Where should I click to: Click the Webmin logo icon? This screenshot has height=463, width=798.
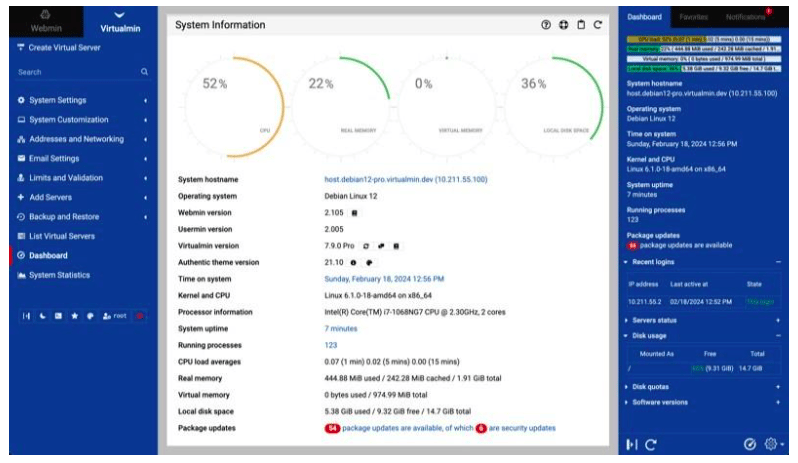click(x=45, y=14)
